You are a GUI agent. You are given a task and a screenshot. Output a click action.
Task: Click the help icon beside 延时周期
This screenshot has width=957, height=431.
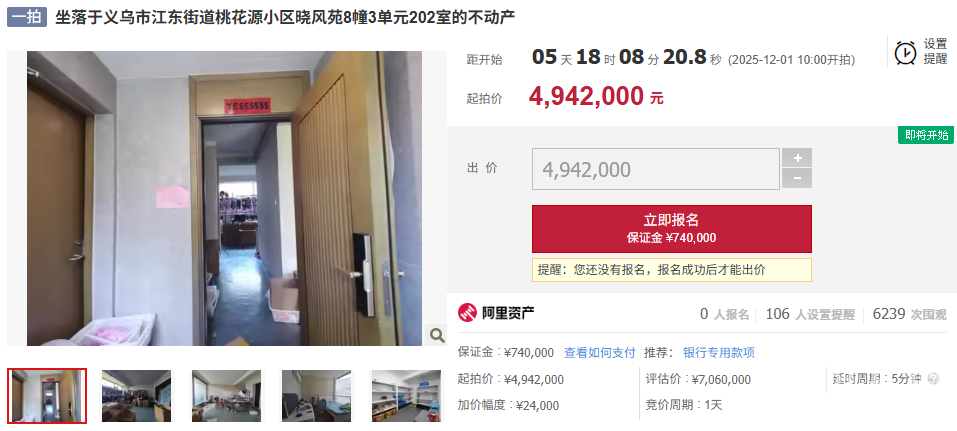[933, 379]
